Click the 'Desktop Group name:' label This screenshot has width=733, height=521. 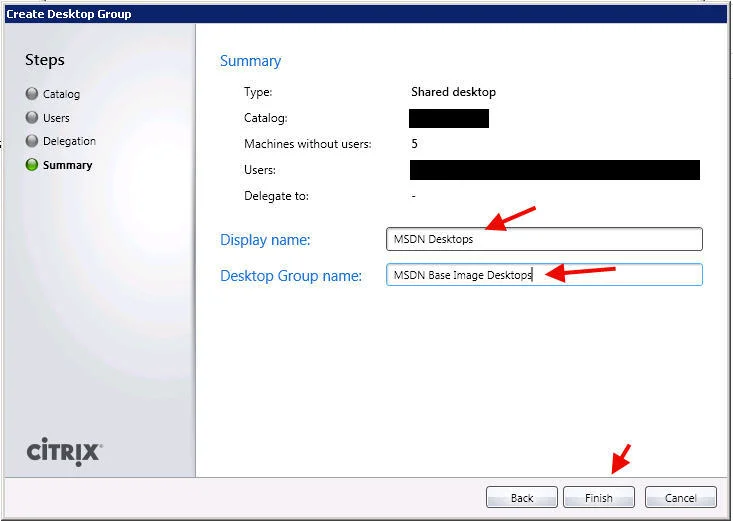click(291, 275)
